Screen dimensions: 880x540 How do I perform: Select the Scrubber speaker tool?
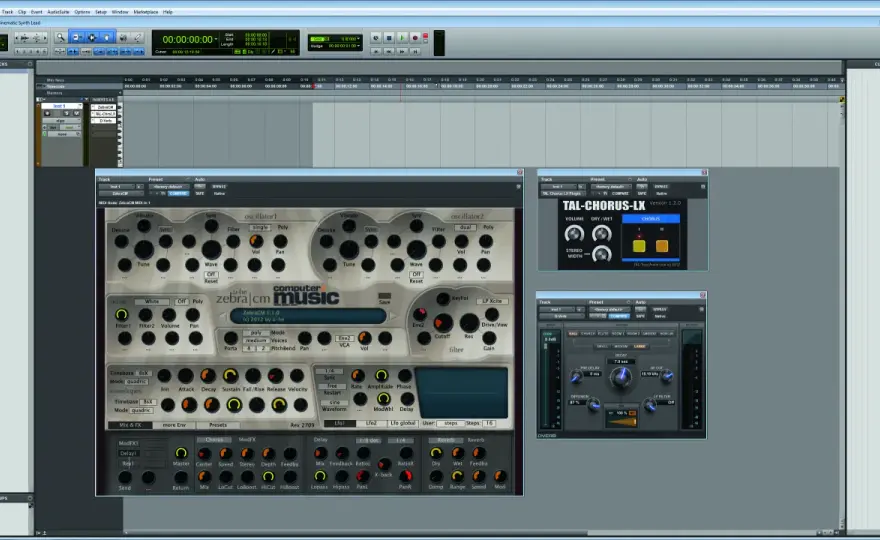[x=123, y=38]
